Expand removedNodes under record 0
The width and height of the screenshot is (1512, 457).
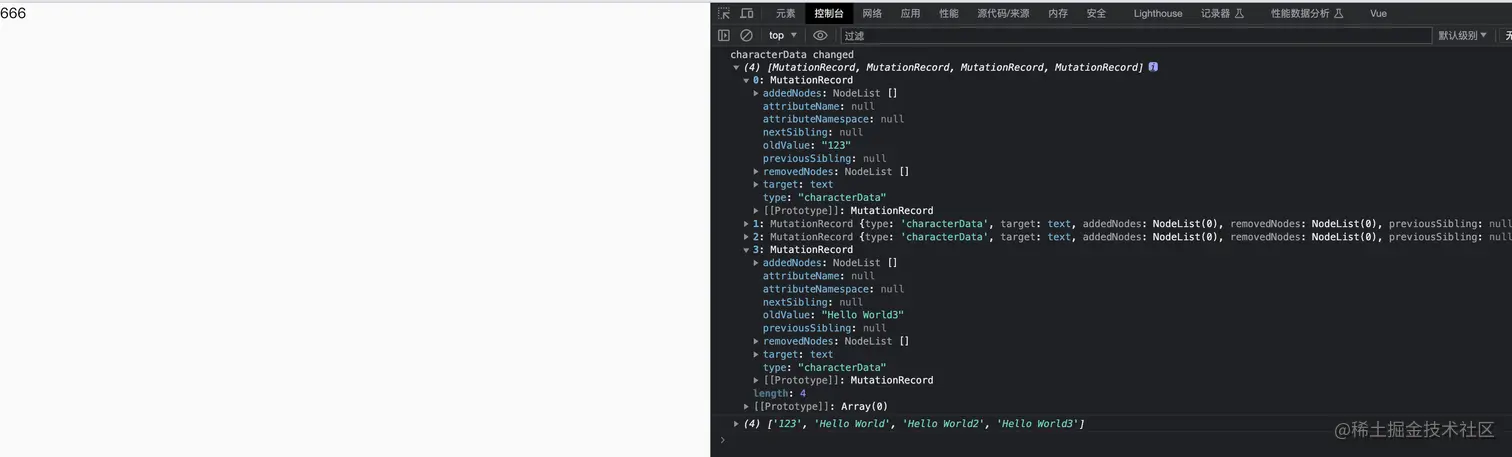coord(756,171)
